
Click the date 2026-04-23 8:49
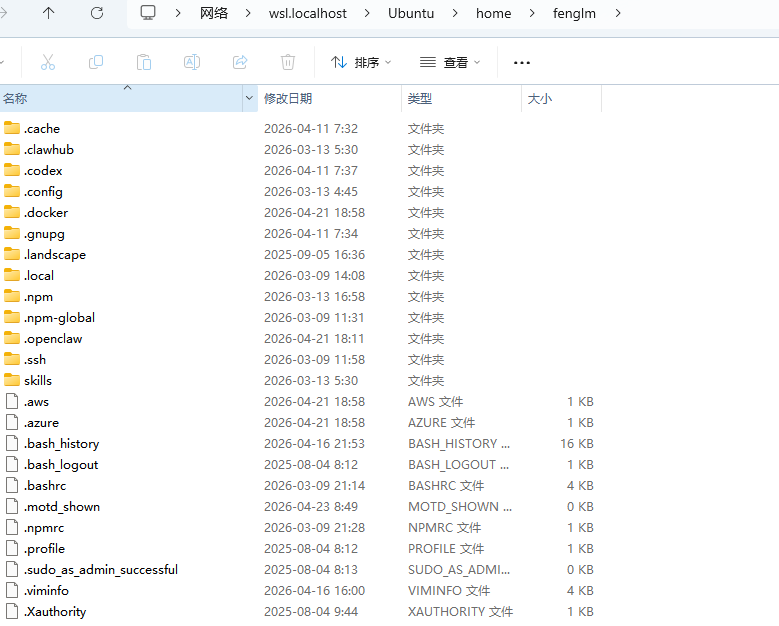point(311,506)
